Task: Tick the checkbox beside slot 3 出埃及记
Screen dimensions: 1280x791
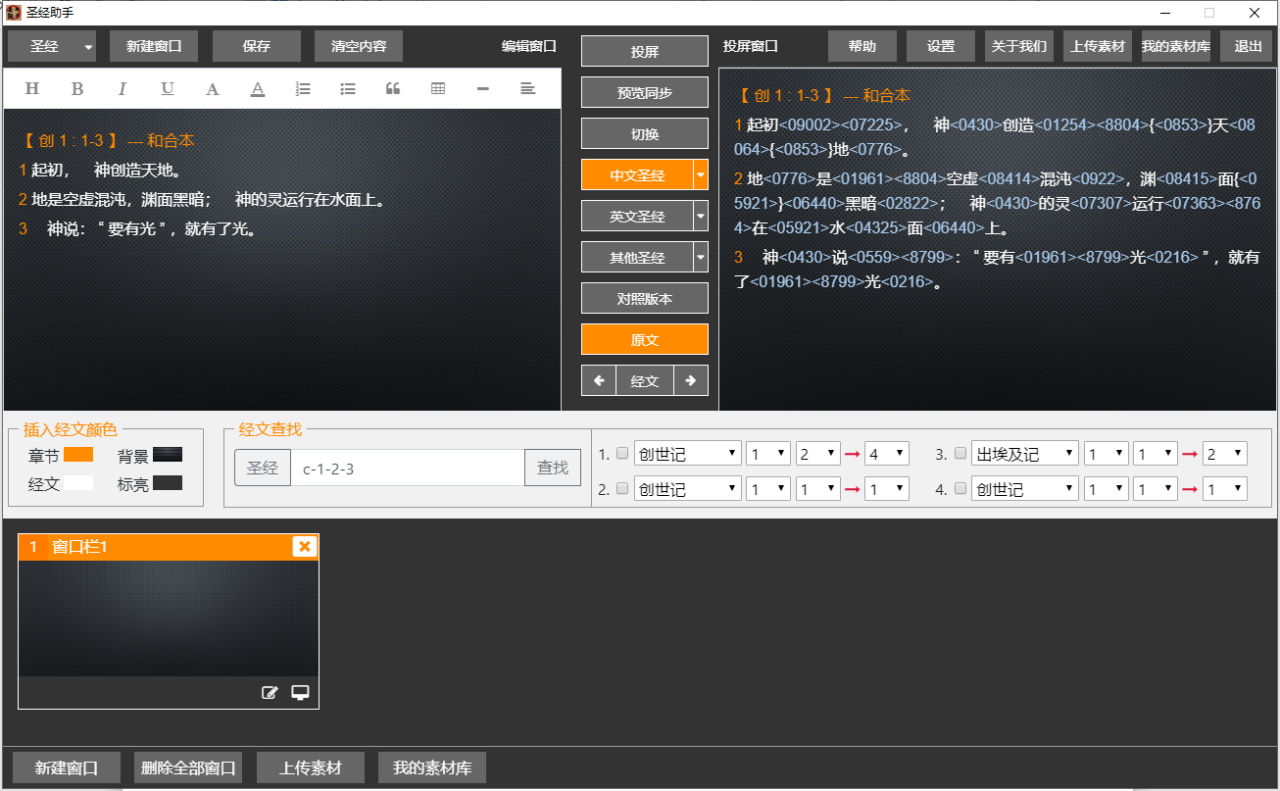Action: pos(960,454)
